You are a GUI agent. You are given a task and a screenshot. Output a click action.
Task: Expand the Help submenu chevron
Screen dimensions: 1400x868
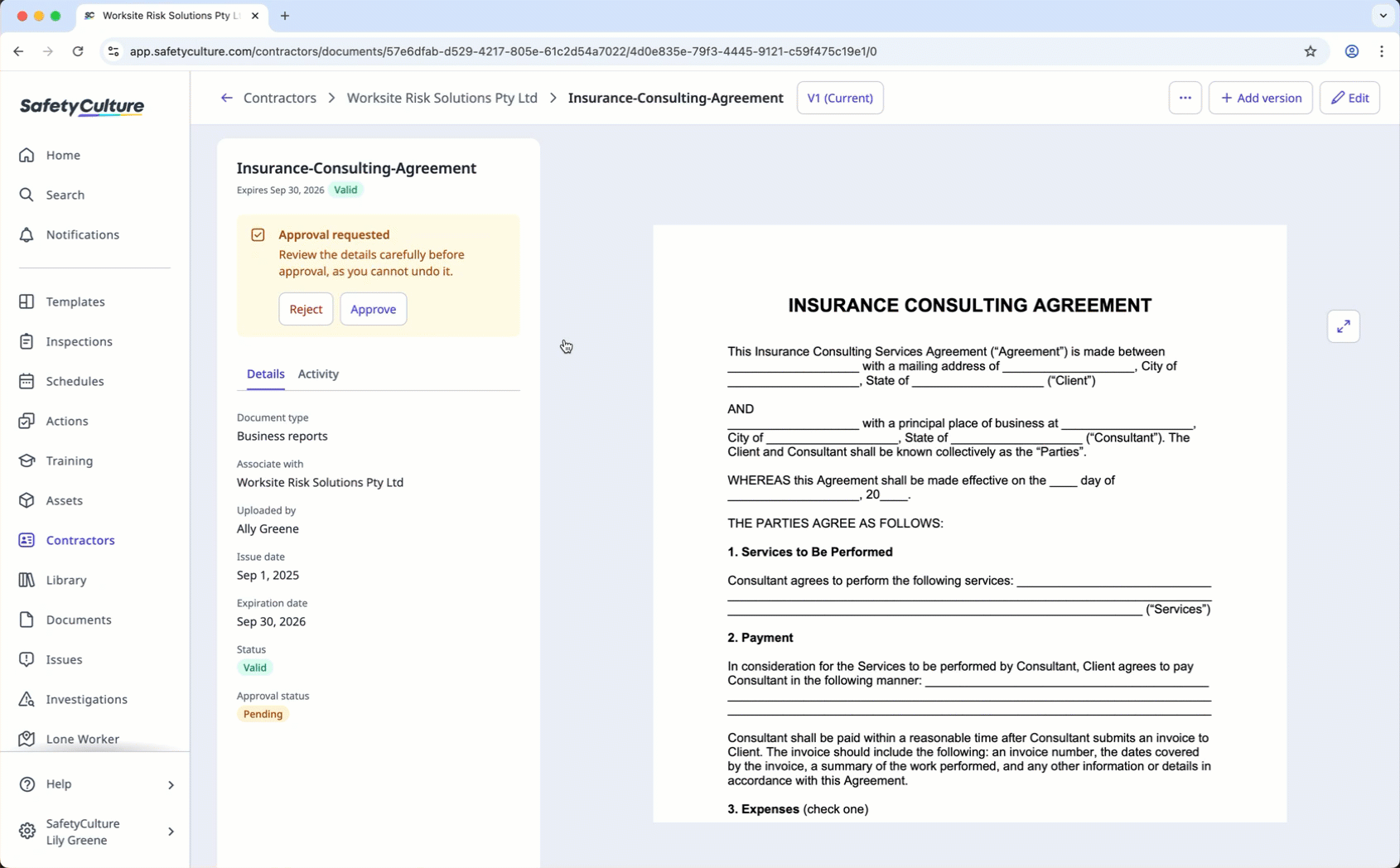pos(171,784)
